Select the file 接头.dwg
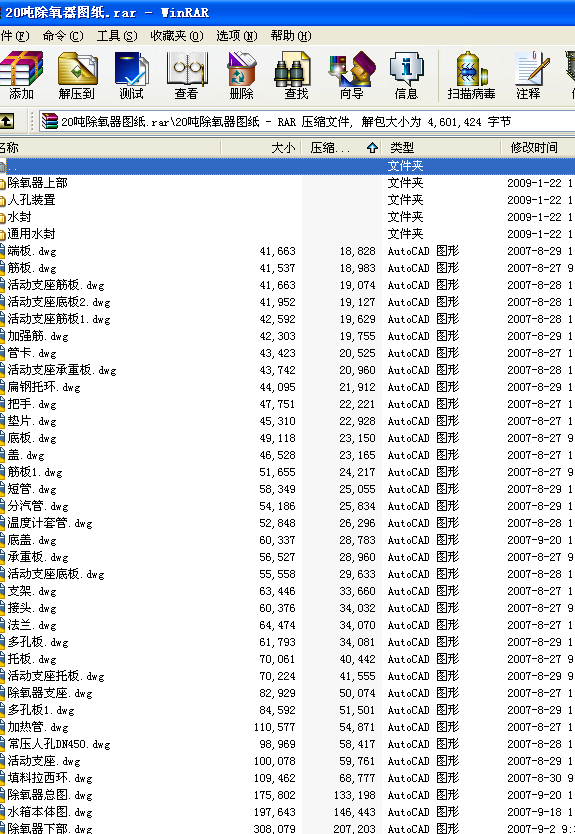This screenshot has width=575, height=834. (x=32, y=608)
